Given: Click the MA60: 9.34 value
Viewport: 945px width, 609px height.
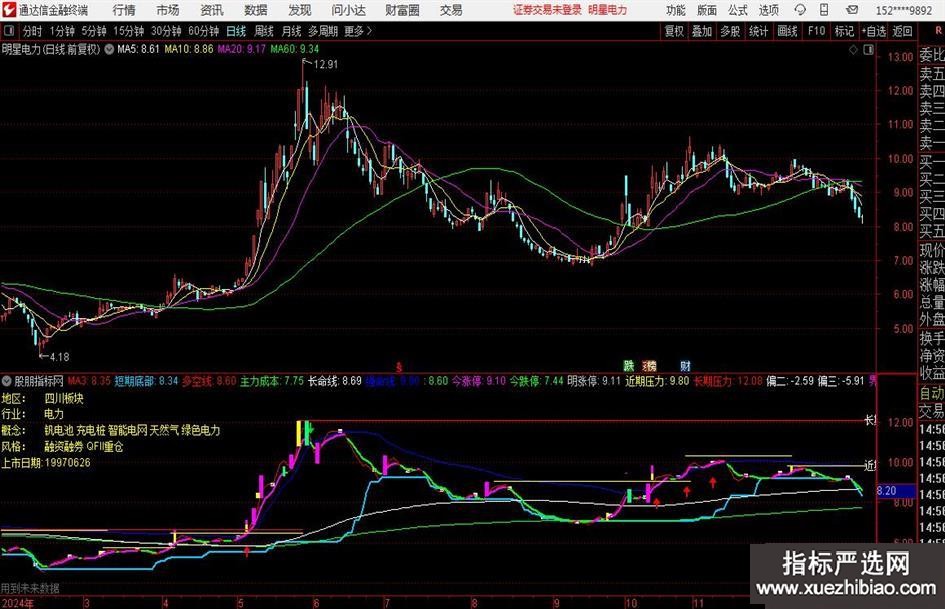Looking at the screenshot, I should pos(295,49).
